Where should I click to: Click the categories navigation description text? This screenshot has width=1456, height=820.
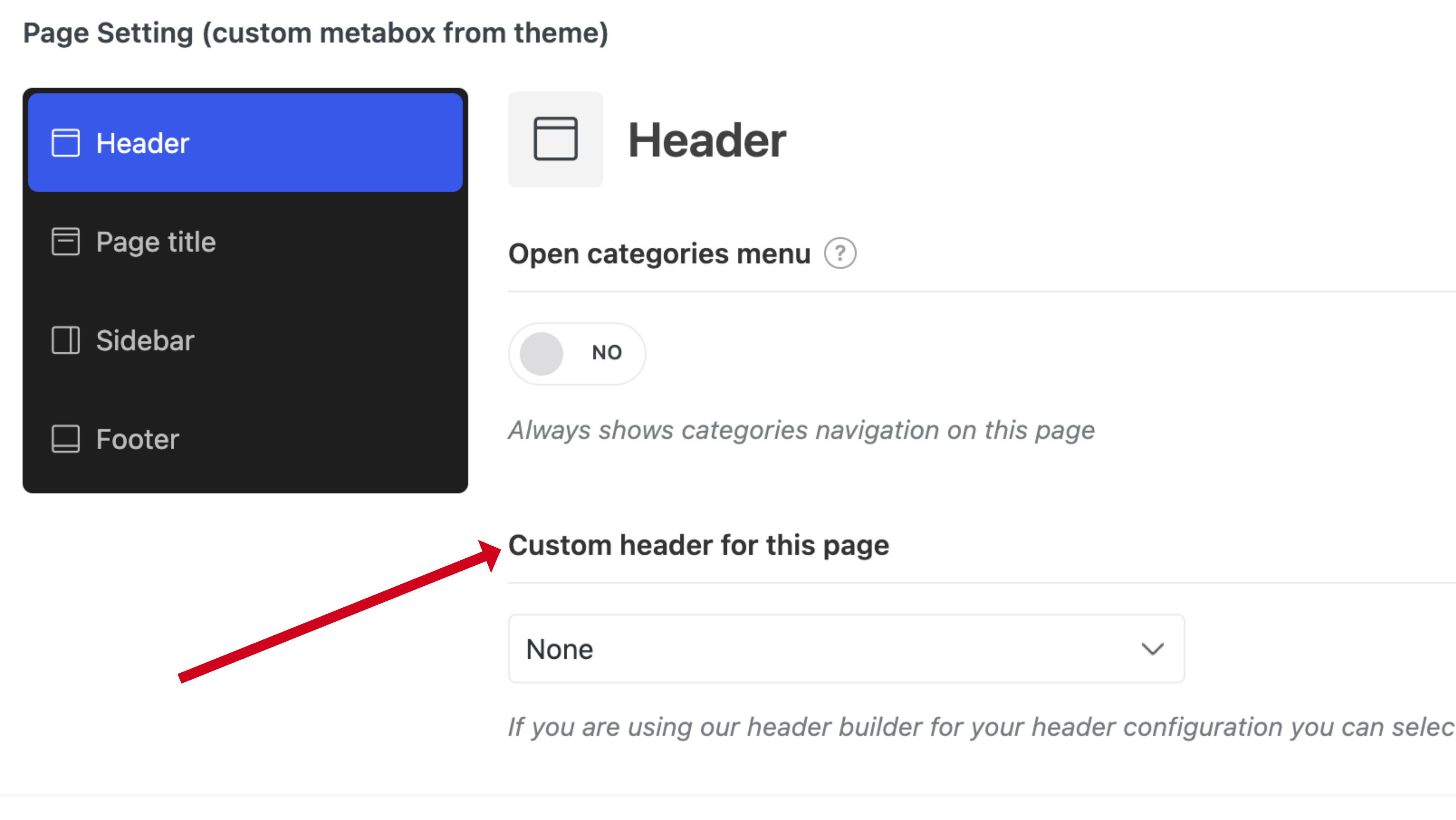tap(801, 430)
